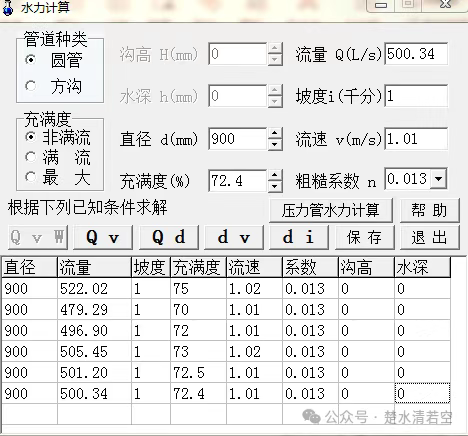Click the Q v solve button
Screen dimensions: 468x436
click(103, 237)
